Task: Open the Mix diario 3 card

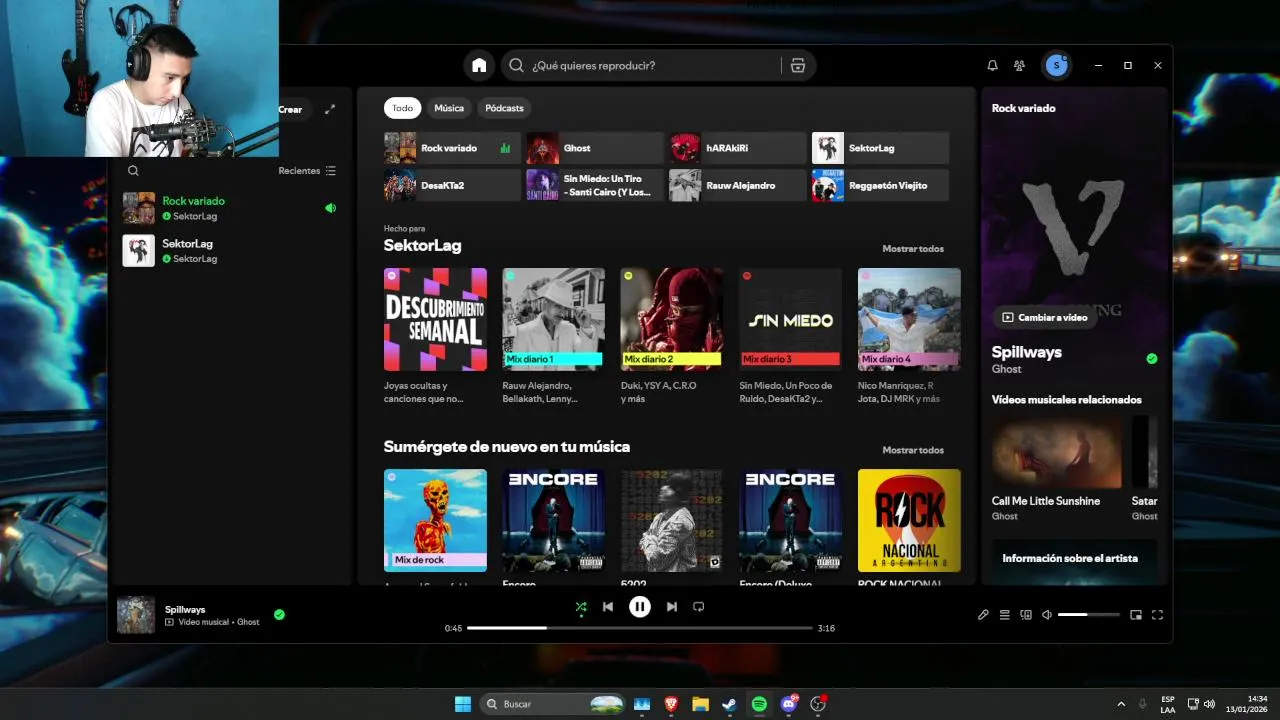Action: (790, 335)
